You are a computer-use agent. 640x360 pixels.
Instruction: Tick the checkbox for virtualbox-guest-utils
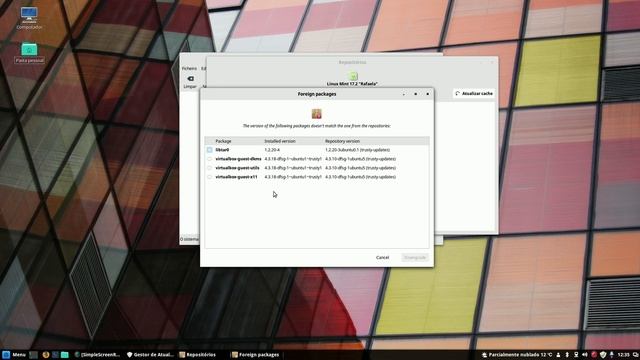pos(209,168)
